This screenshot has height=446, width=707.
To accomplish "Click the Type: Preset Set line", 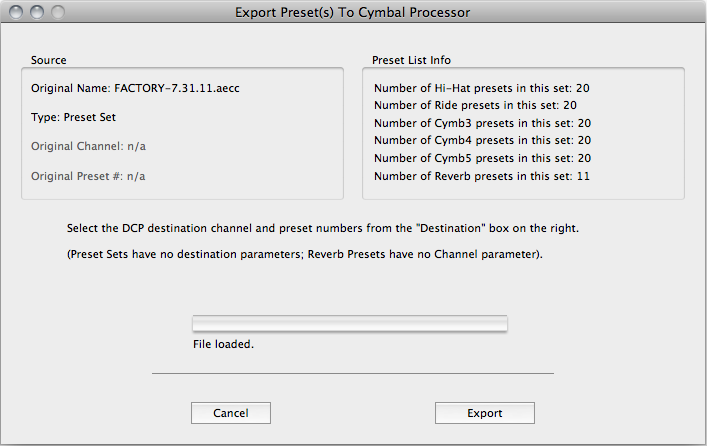I will point(73,117).
